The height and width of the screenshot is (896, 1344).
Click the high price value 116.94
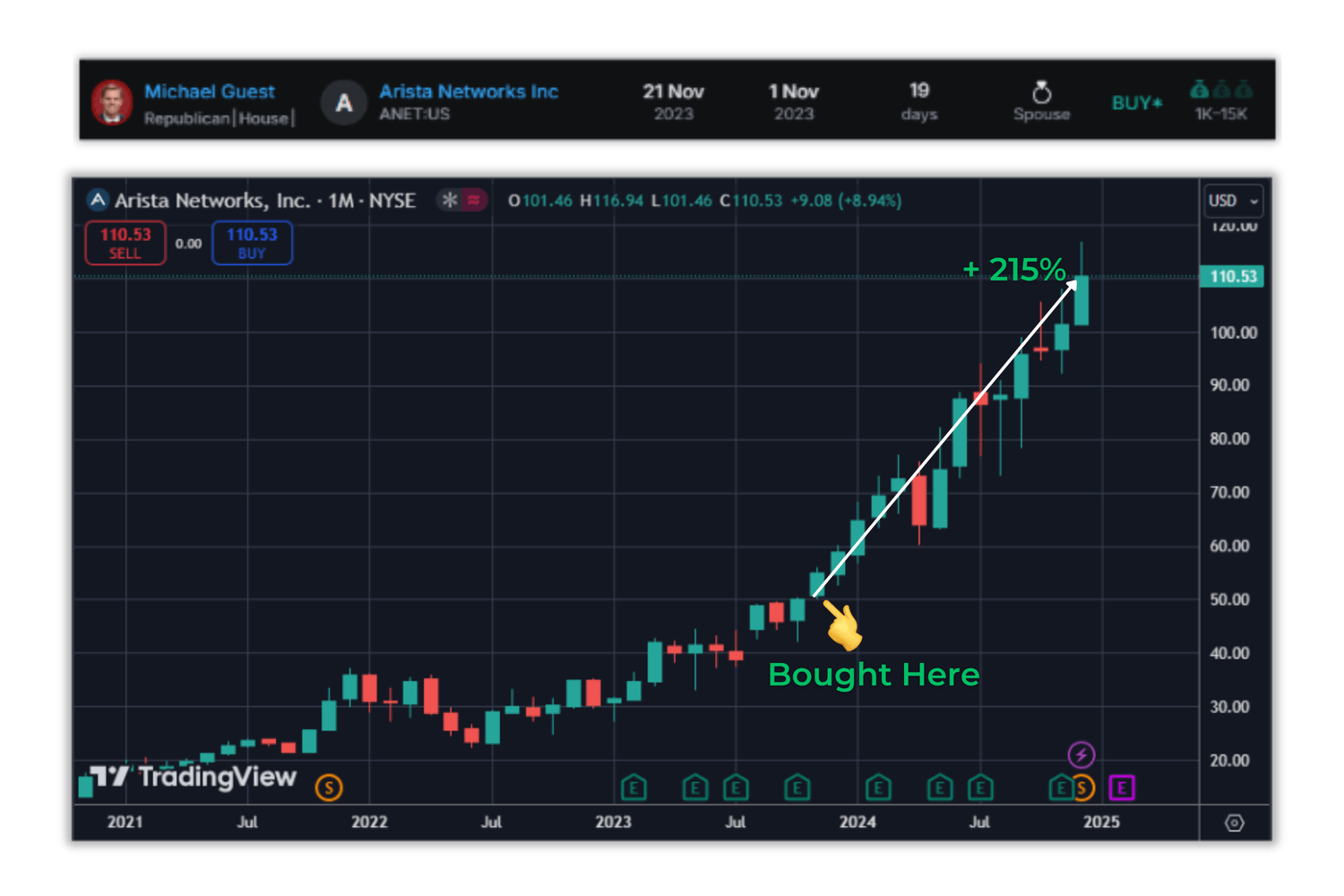(x=618, y=201)
